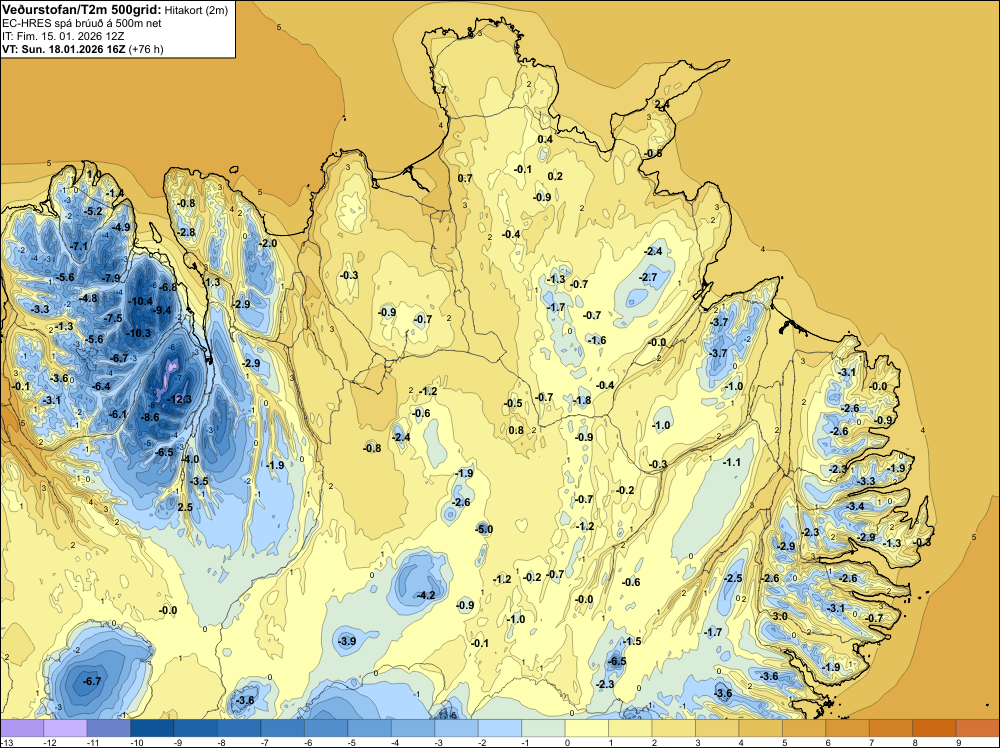Click the -2.8 temperature label
The height and width of the screenshot is (748, 1000).
(186, 232)
